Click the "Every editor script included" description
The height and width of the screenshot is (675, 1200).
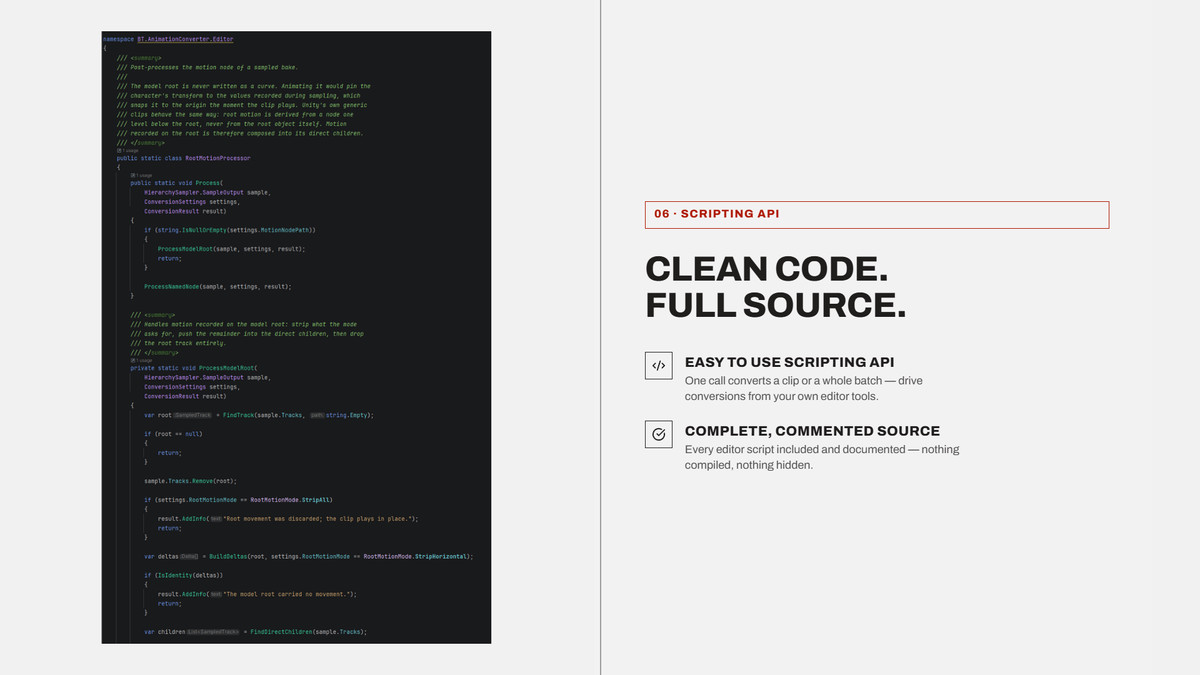tap(822, 457)
